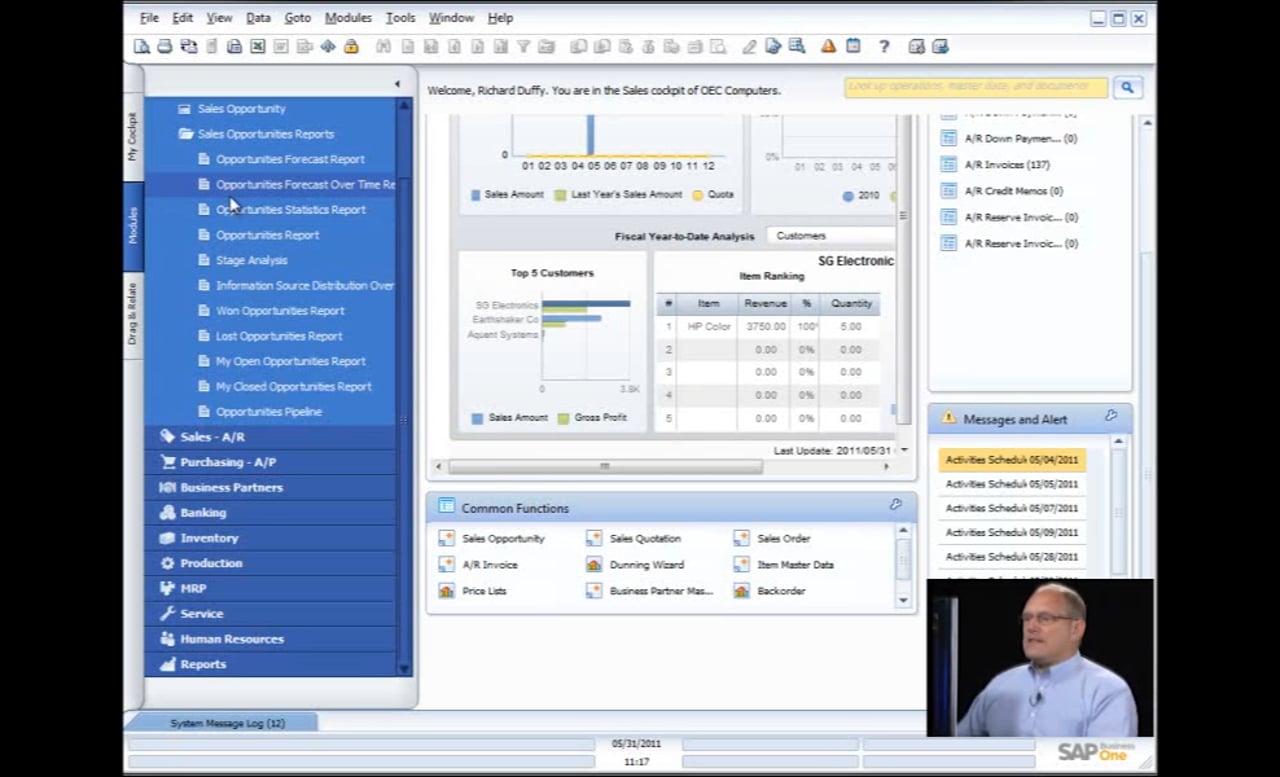The image size is (1280, 777).
Task: Open the Goto menu
Action: tap(297, 18)
